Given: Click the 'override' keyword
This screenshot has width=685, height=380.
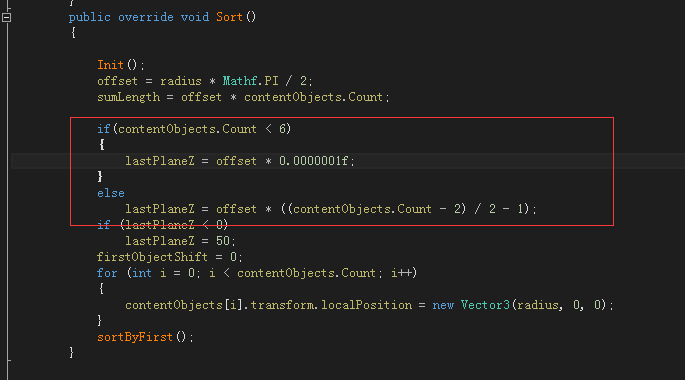Looking at the screenshot, I should coord(145,17).
